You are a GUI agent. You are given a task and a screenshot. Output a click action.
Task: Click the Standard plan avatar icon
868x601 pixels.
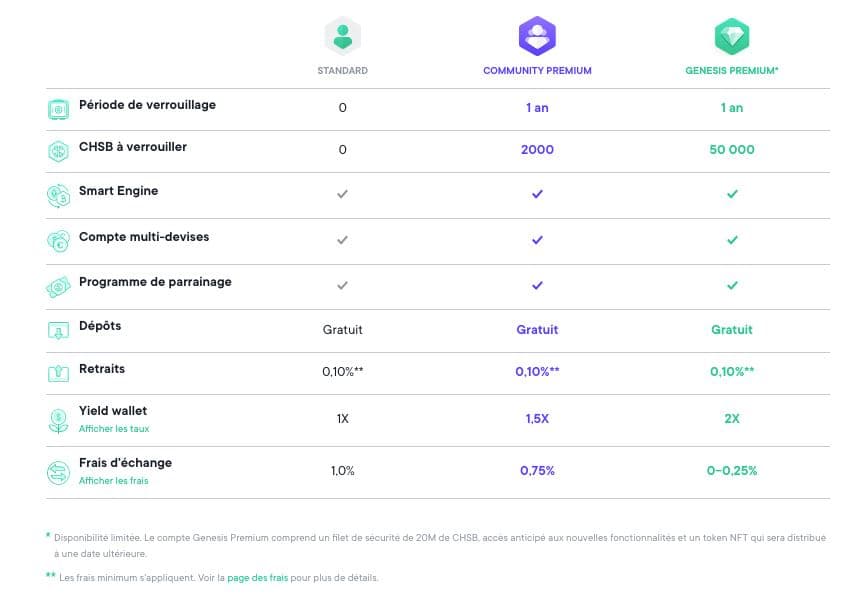click(343, 36)
